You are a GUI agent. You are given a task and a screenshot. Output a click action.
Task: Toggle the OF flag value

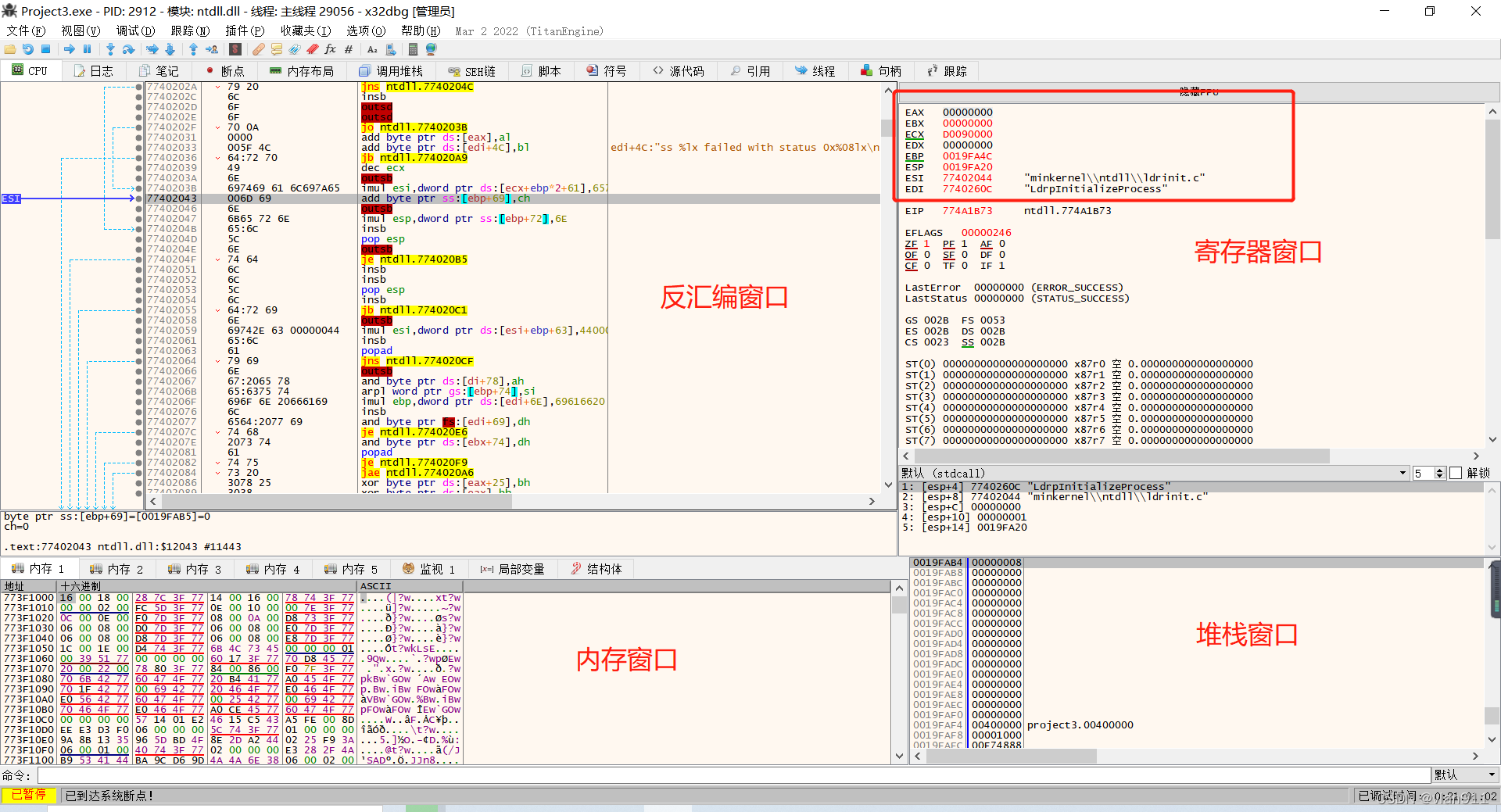click(x=926, y=255)
